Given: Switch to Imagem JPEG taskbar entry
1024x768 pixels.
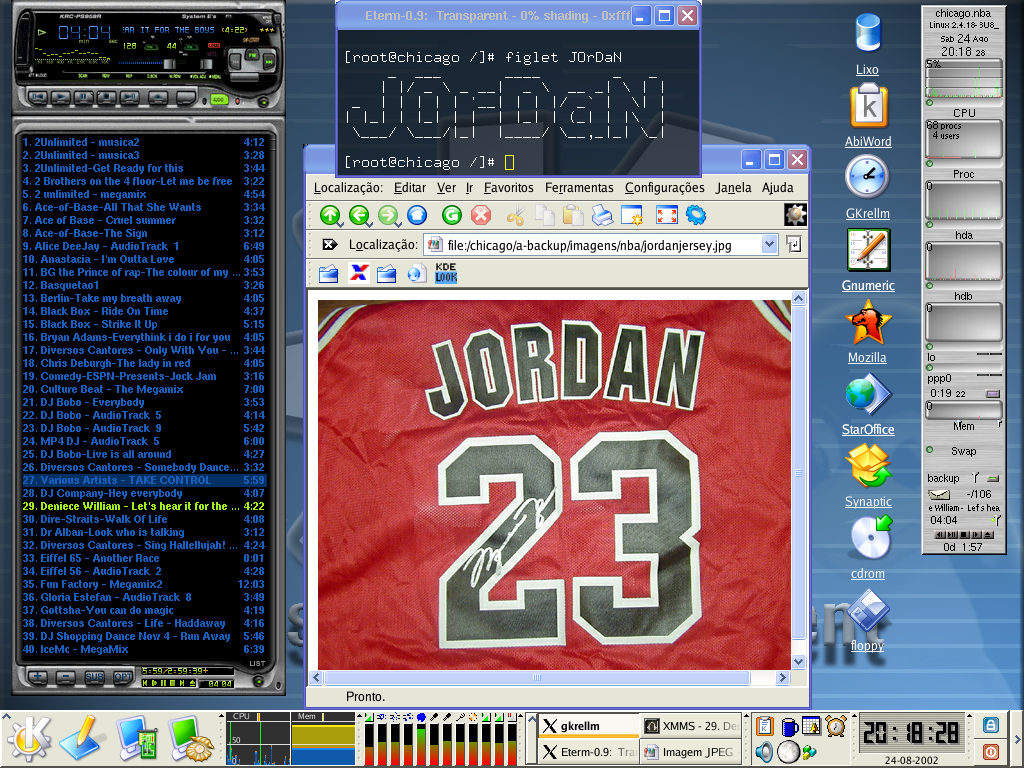Looking at the screenshot, I should tap(690, 752).
